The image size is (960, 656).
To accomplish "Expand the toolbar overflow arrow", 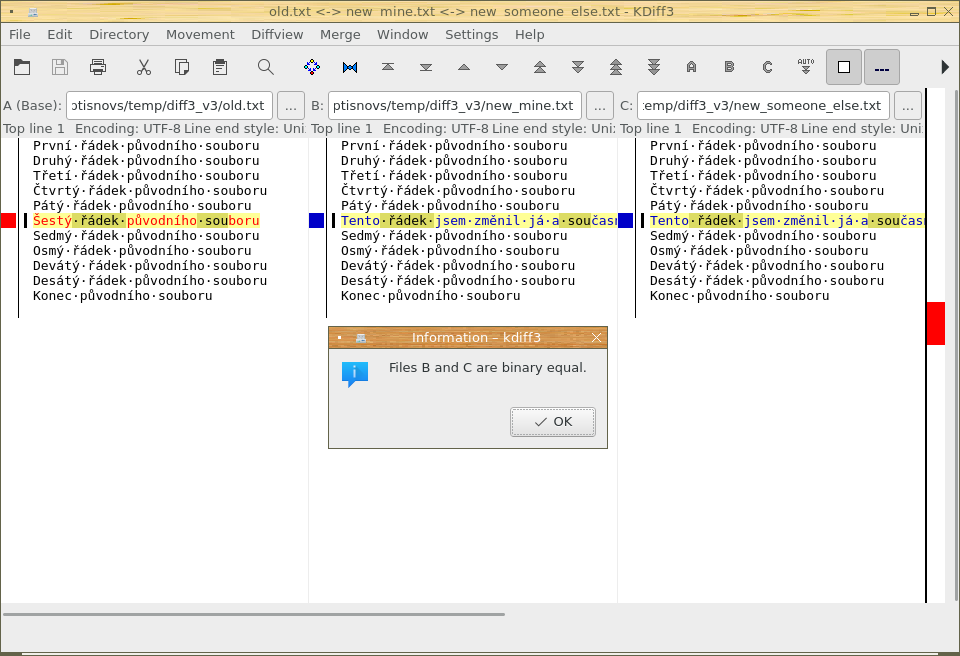I will (x=945, y=67).
